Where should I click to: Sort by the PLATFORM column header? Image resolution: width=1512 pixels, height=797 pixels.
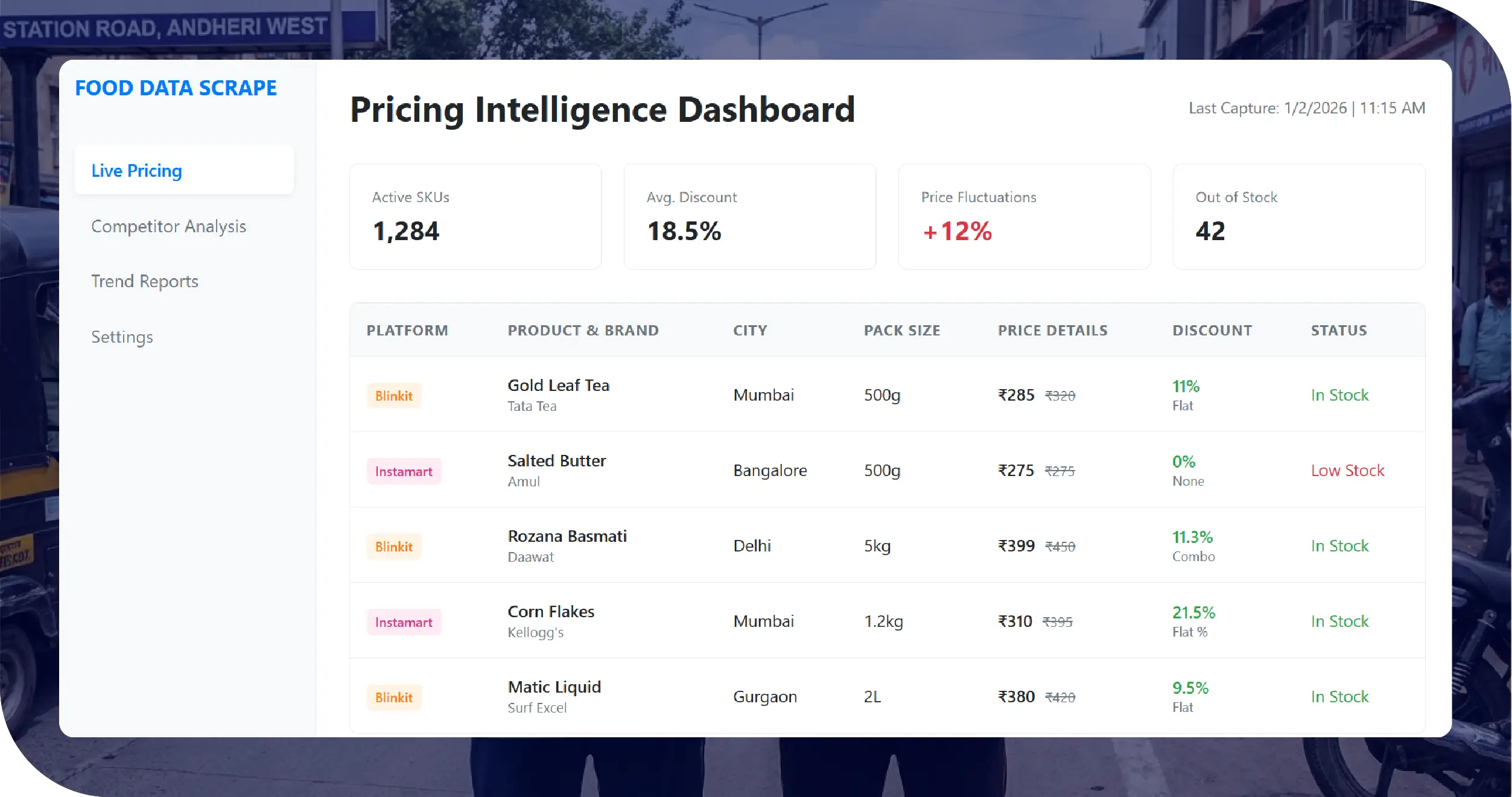(407, 331)
